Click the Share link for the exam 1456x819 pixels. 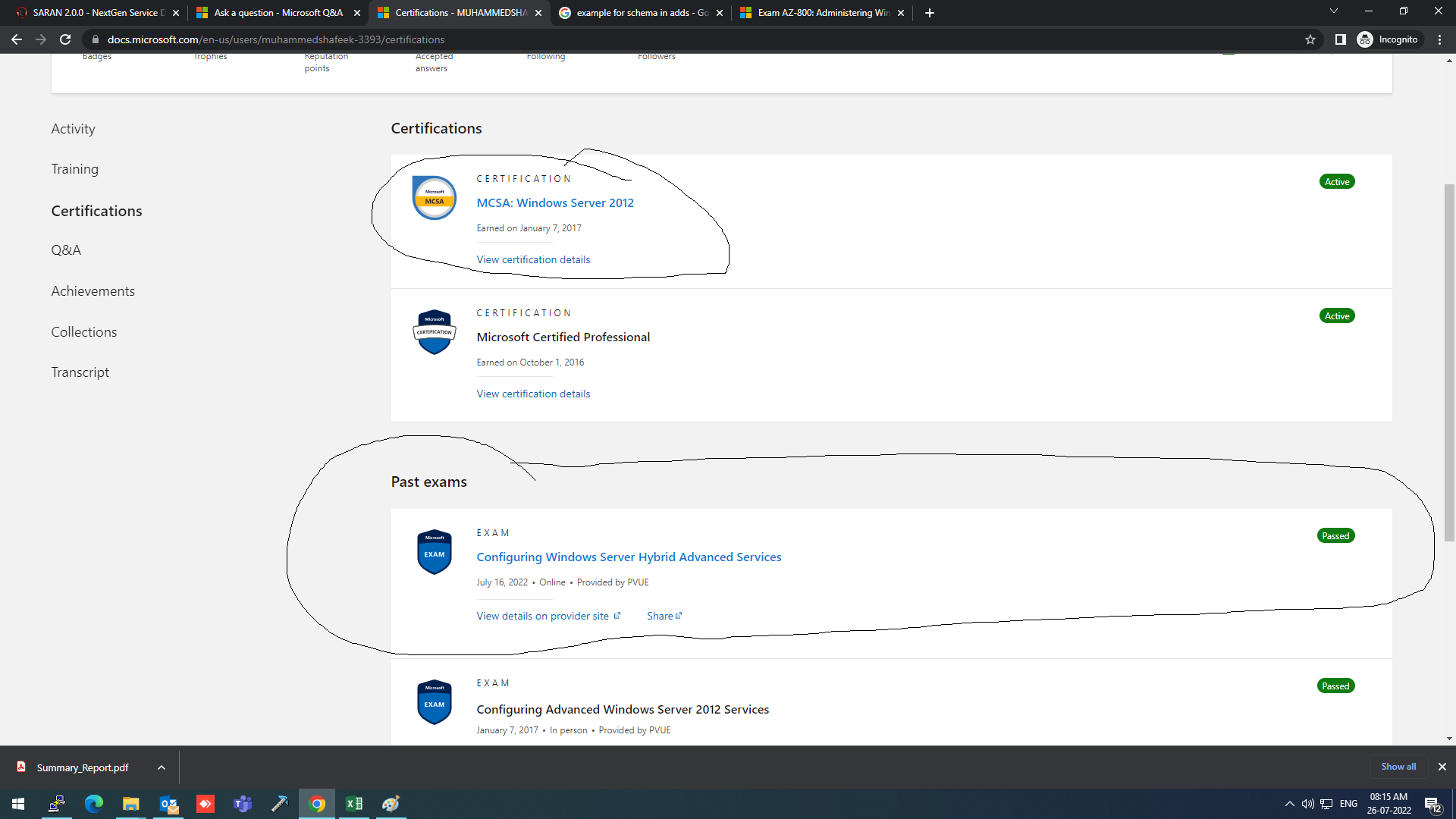664,616
